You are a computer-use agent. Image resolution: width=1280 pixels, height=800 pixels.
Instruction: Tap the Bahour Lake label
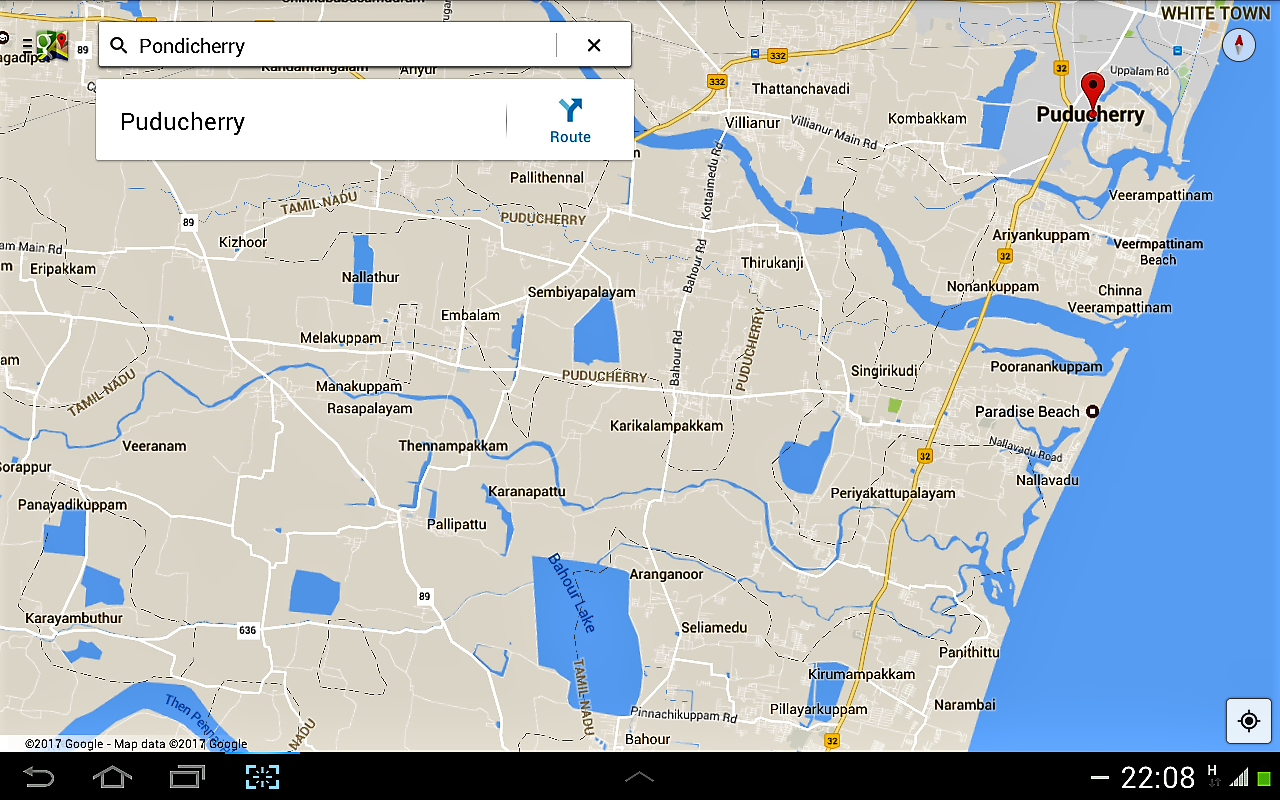coord(573,593)
